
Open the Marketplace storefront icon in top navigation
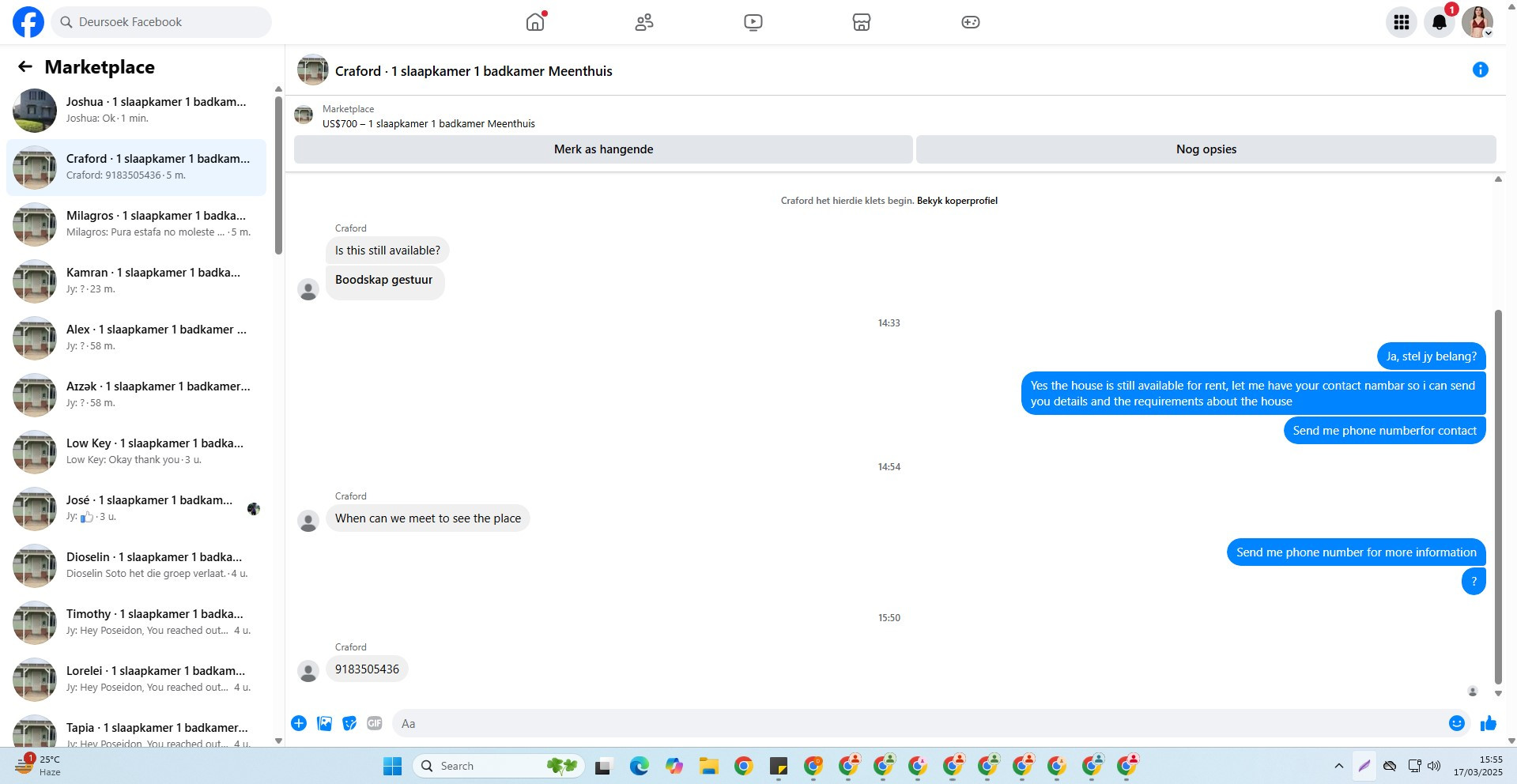pos(862,22)
